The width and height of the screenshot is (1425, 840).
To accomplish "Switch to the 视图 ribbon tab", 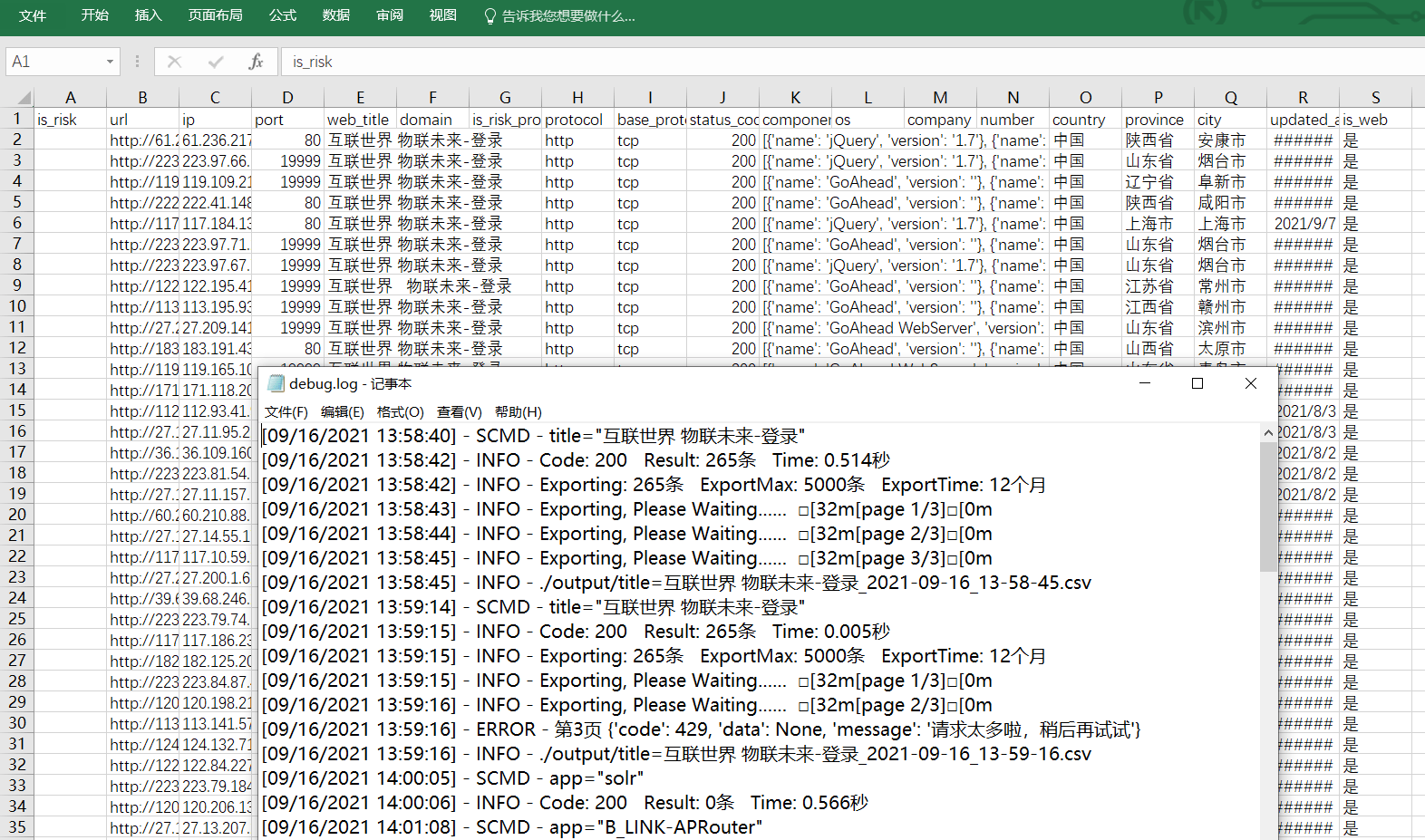I will pyautogui.click(x=443, y=15).
